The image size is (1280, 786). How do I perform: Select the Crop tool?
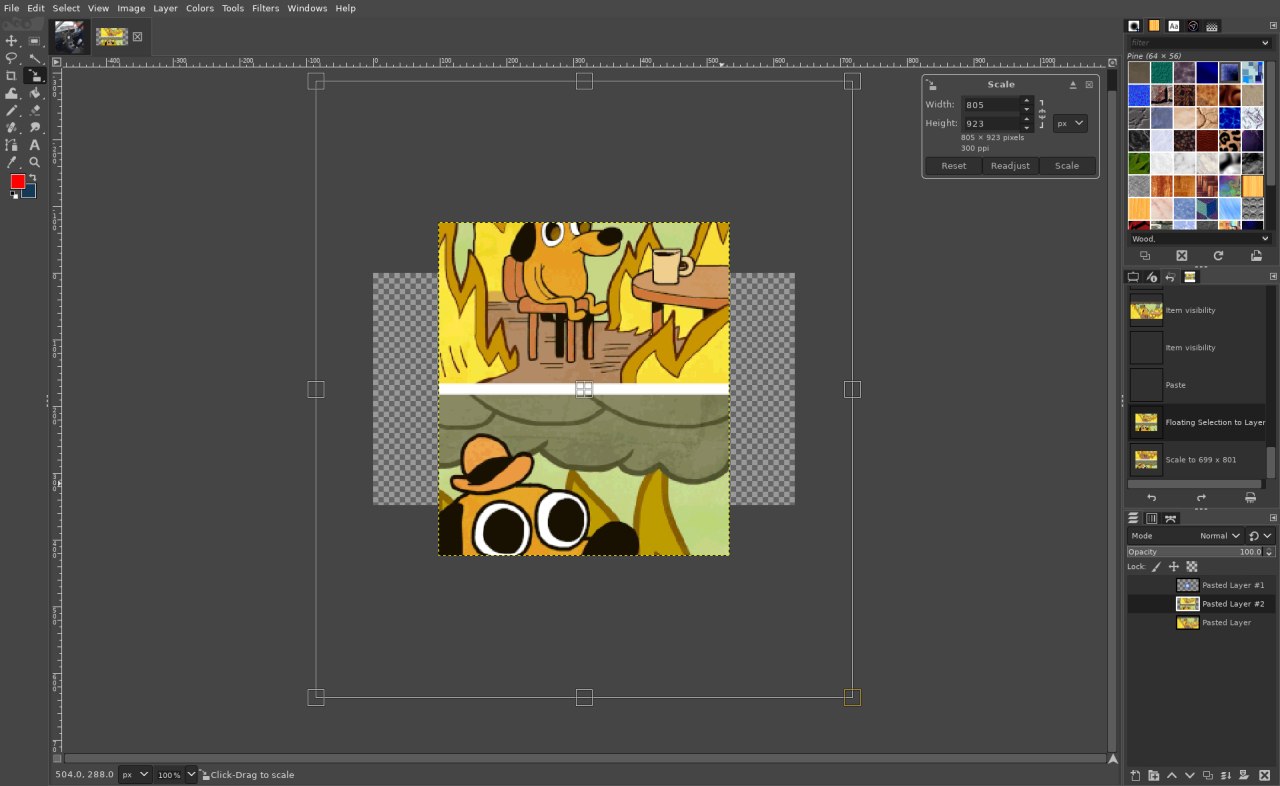pyautogui.click(x=12, y=75)
